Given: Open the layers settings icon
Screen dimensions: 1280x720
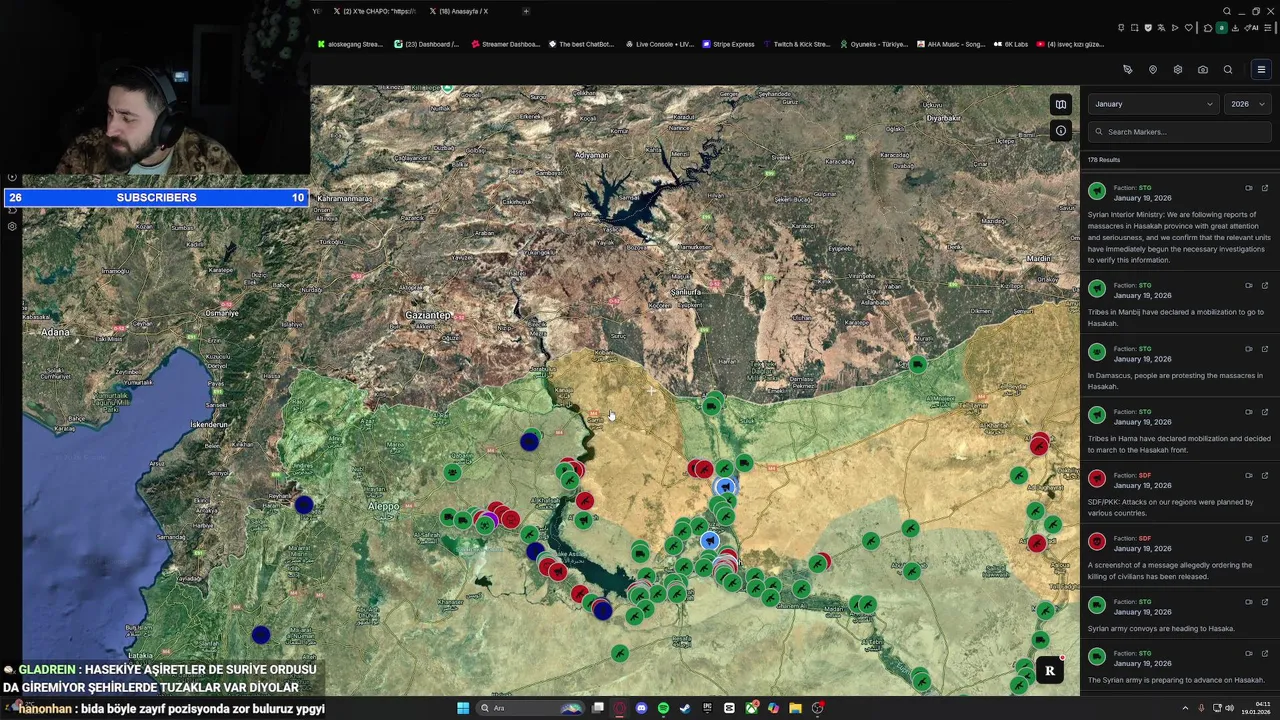Looking at the screenshot, I should click(1177, 70).
